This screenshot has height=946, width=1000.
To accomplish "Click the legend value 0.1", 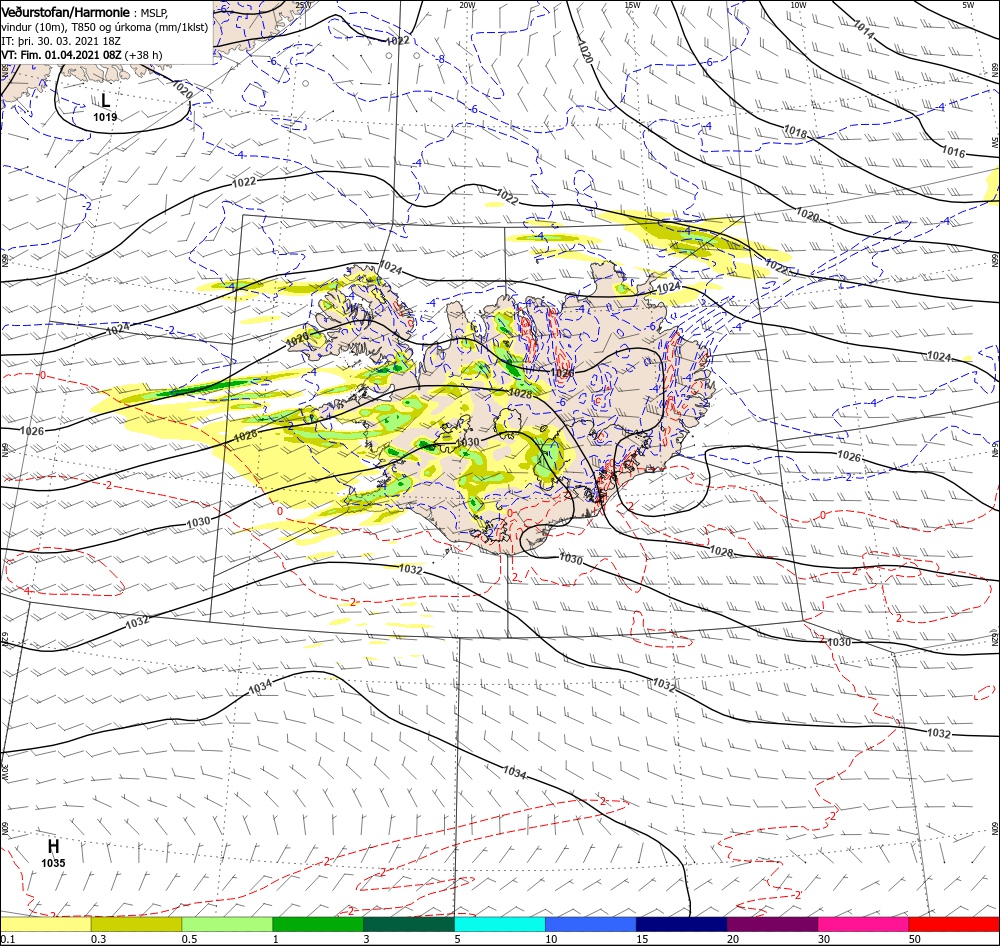I will 7,939.
